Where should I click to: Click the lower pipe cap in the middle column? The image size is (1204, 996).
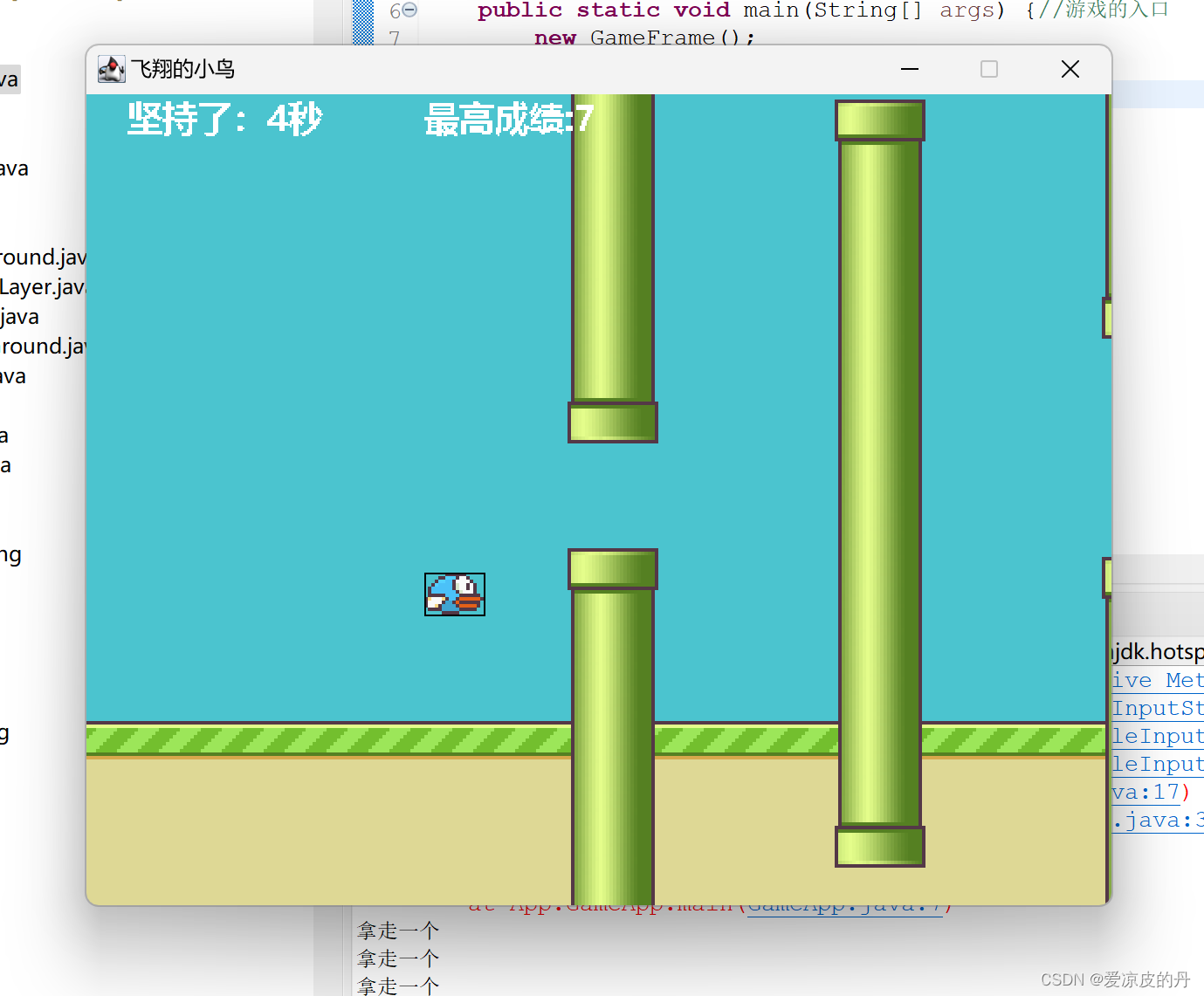pyautogui.click(x=613, y=569)
